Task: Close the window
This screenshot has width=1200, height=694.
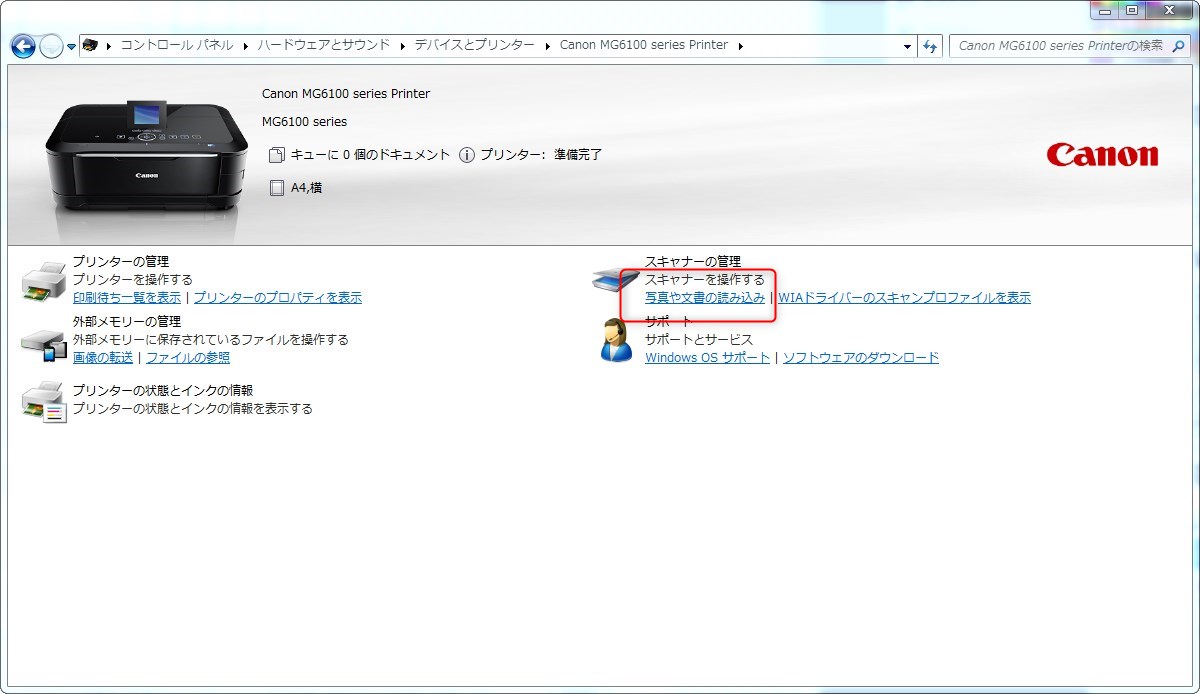Action: click(1169, 10)
